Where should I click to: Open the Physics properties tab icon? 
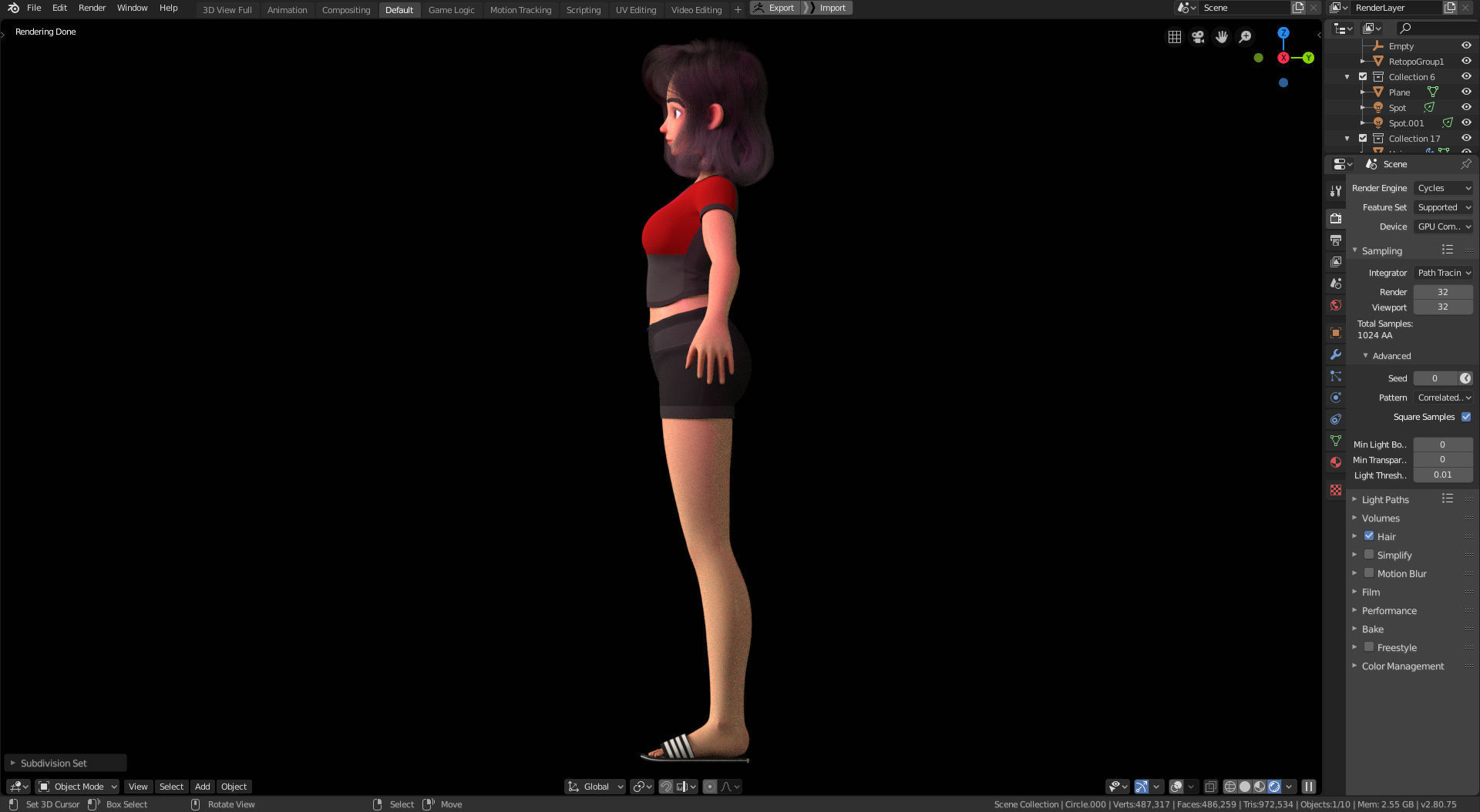[x=1336, y=398]
